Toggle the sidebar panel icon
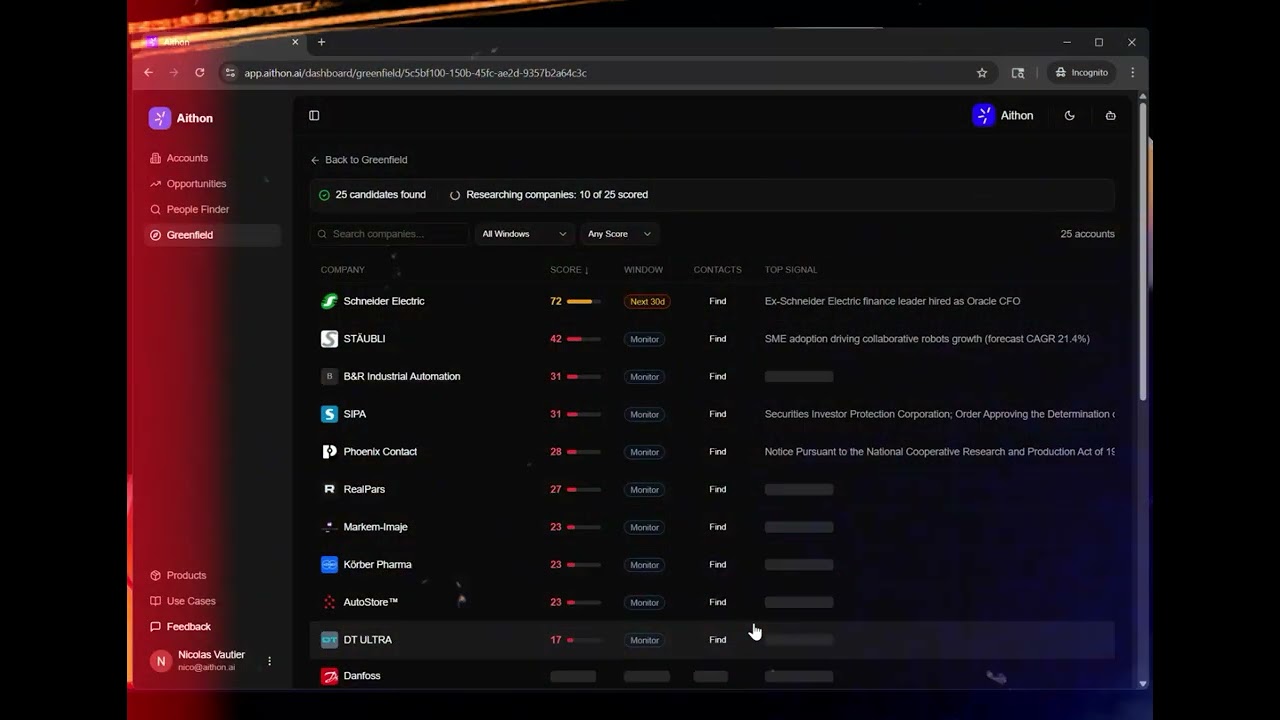 [314, 116]
